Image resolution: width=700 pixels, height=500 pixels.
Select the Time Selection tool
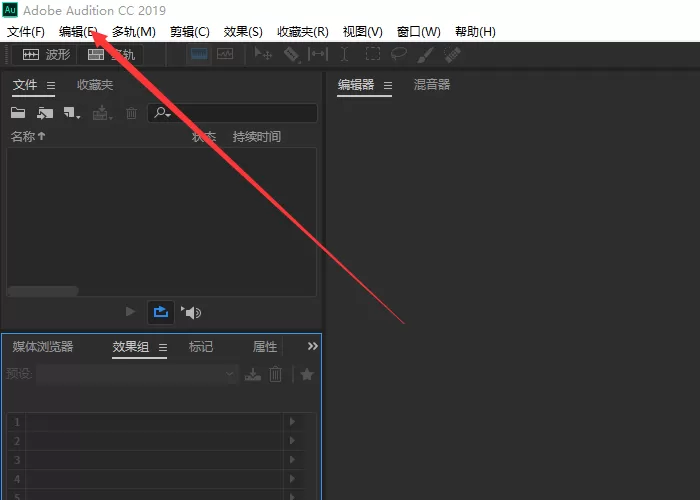pyautogui.click(x=344, y=54)
